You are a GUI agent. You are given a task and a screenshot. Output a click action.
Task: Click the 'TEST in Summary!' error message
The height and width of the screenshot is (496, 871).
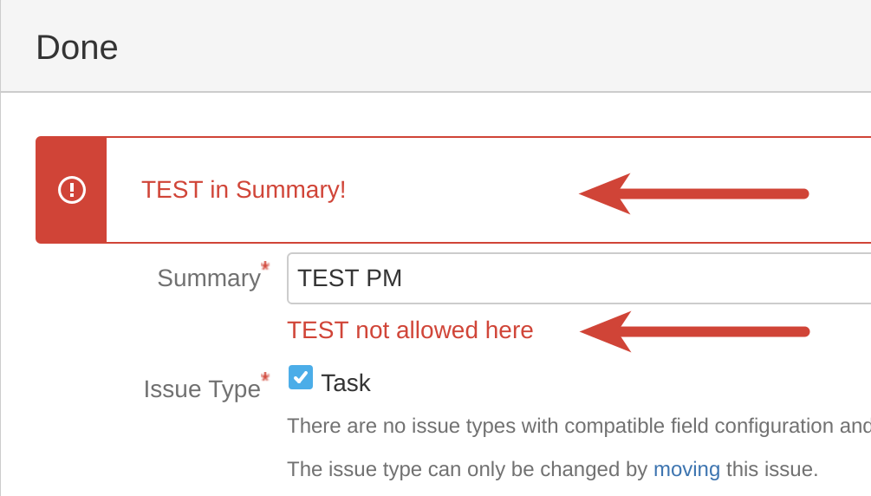point(244,190)
